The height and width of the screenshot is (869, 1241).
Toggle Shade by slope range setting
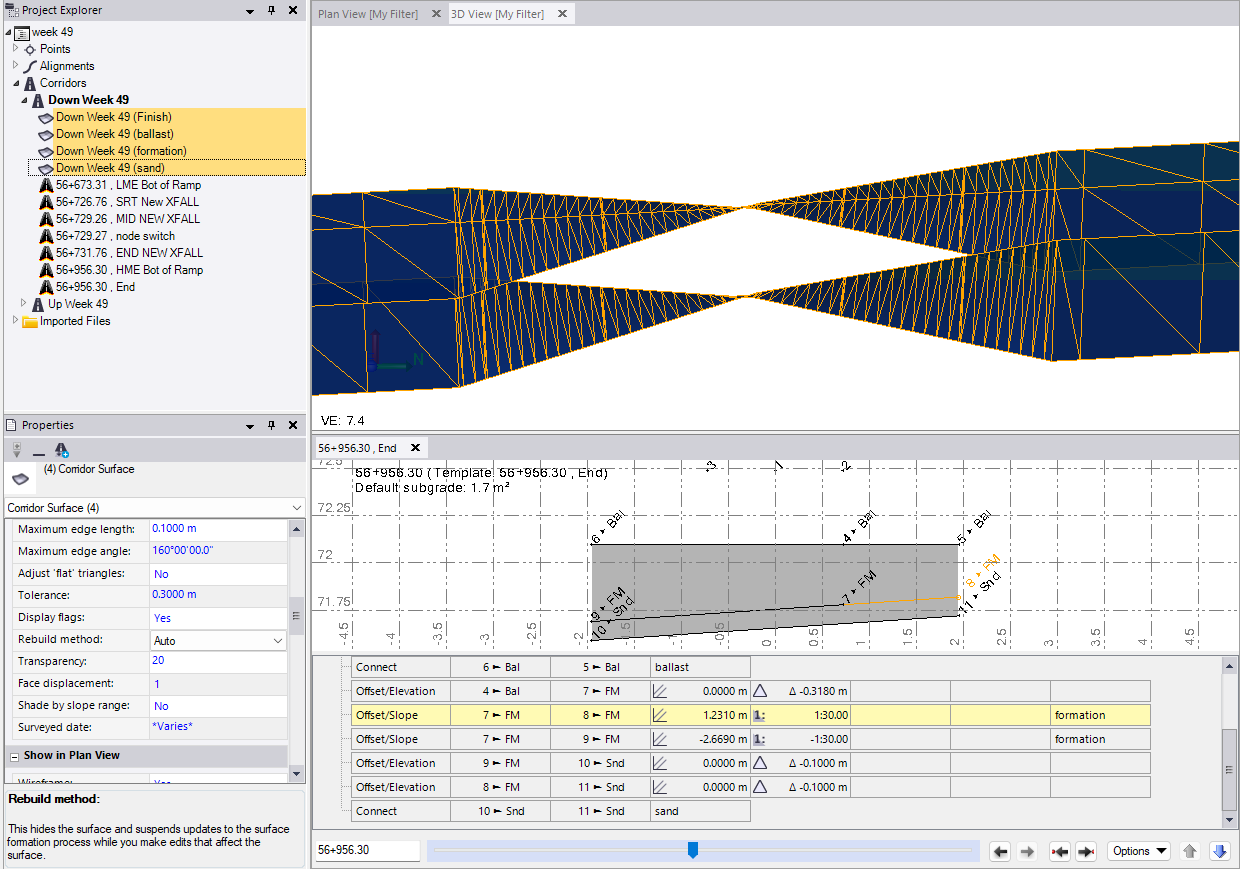(x=162, y=706)
